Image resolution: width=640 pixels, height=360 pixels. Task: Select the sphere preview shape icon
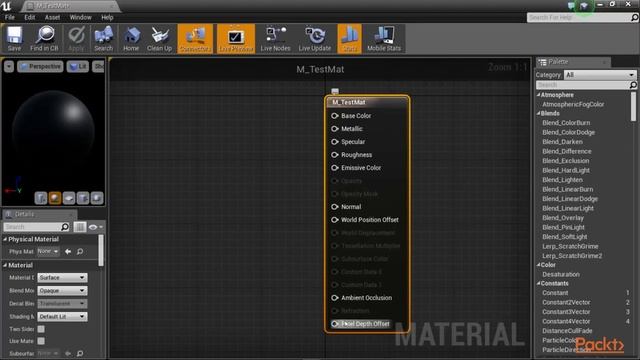click(x=55, y=198)
